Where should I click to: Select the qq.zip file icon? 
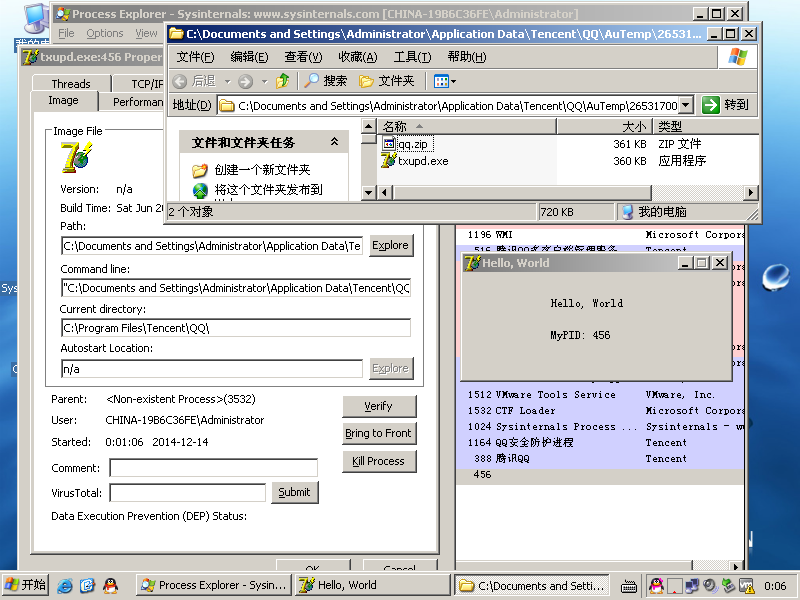(389, 144)
